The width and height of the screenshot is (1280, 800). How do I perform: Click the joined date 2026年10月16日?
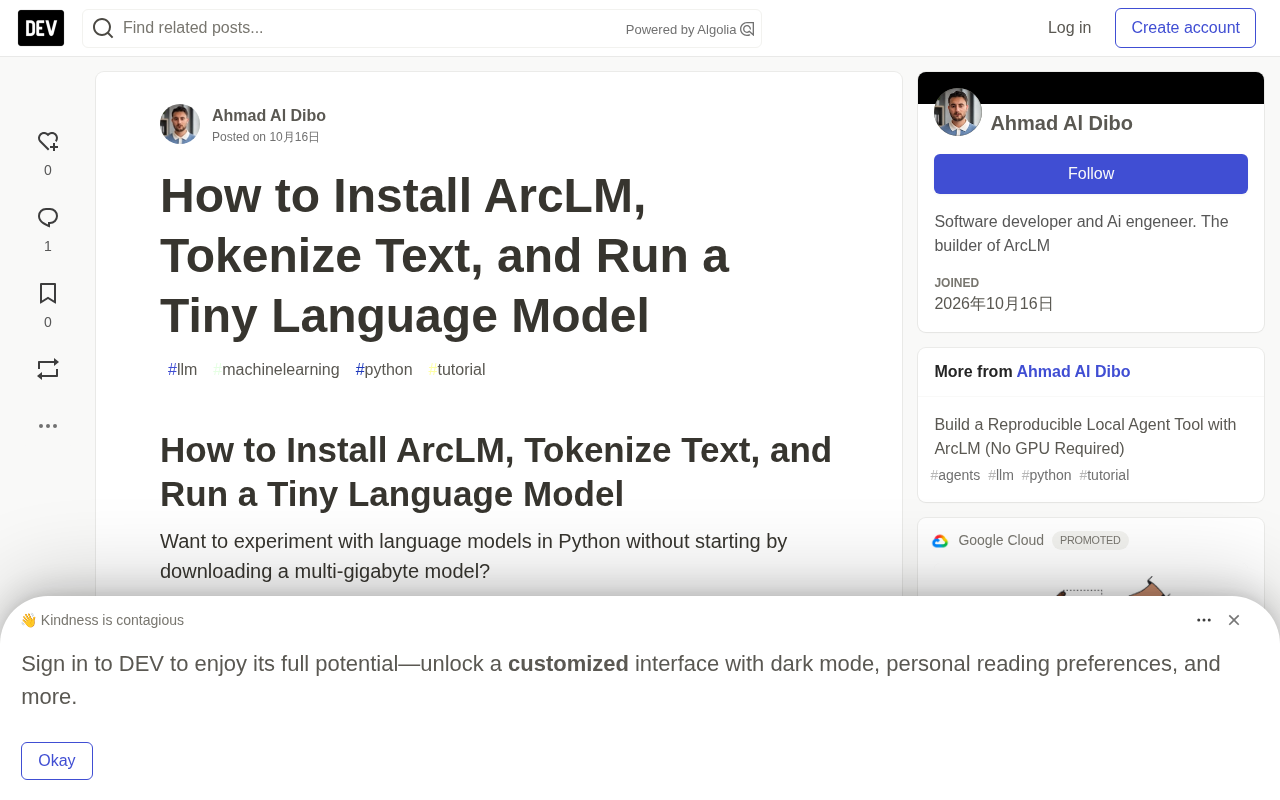(x=994, y=304)
